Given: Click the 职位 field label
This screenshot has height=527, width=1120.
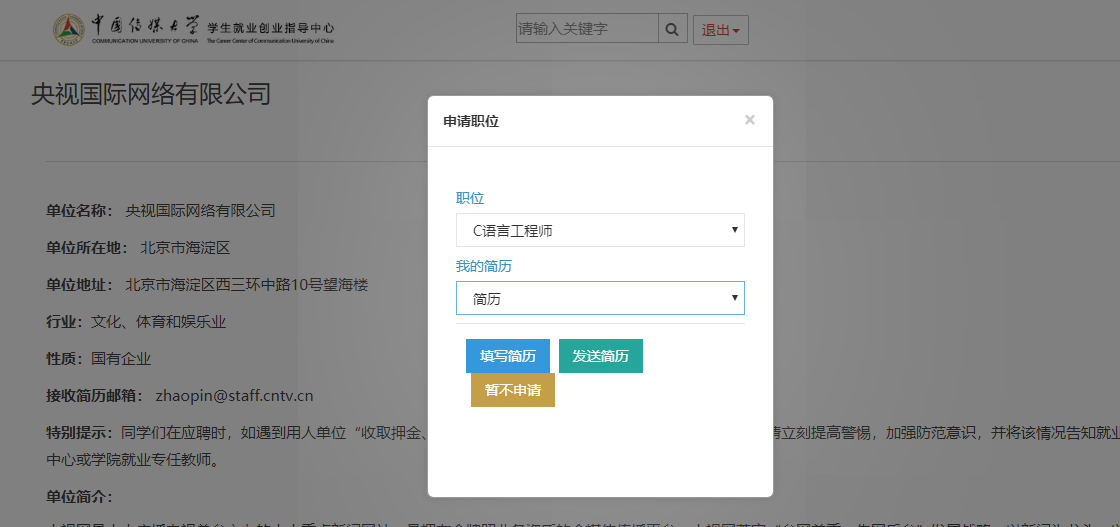Looking at the screenshot, I should pyautogui.click(x=470, y=198).
